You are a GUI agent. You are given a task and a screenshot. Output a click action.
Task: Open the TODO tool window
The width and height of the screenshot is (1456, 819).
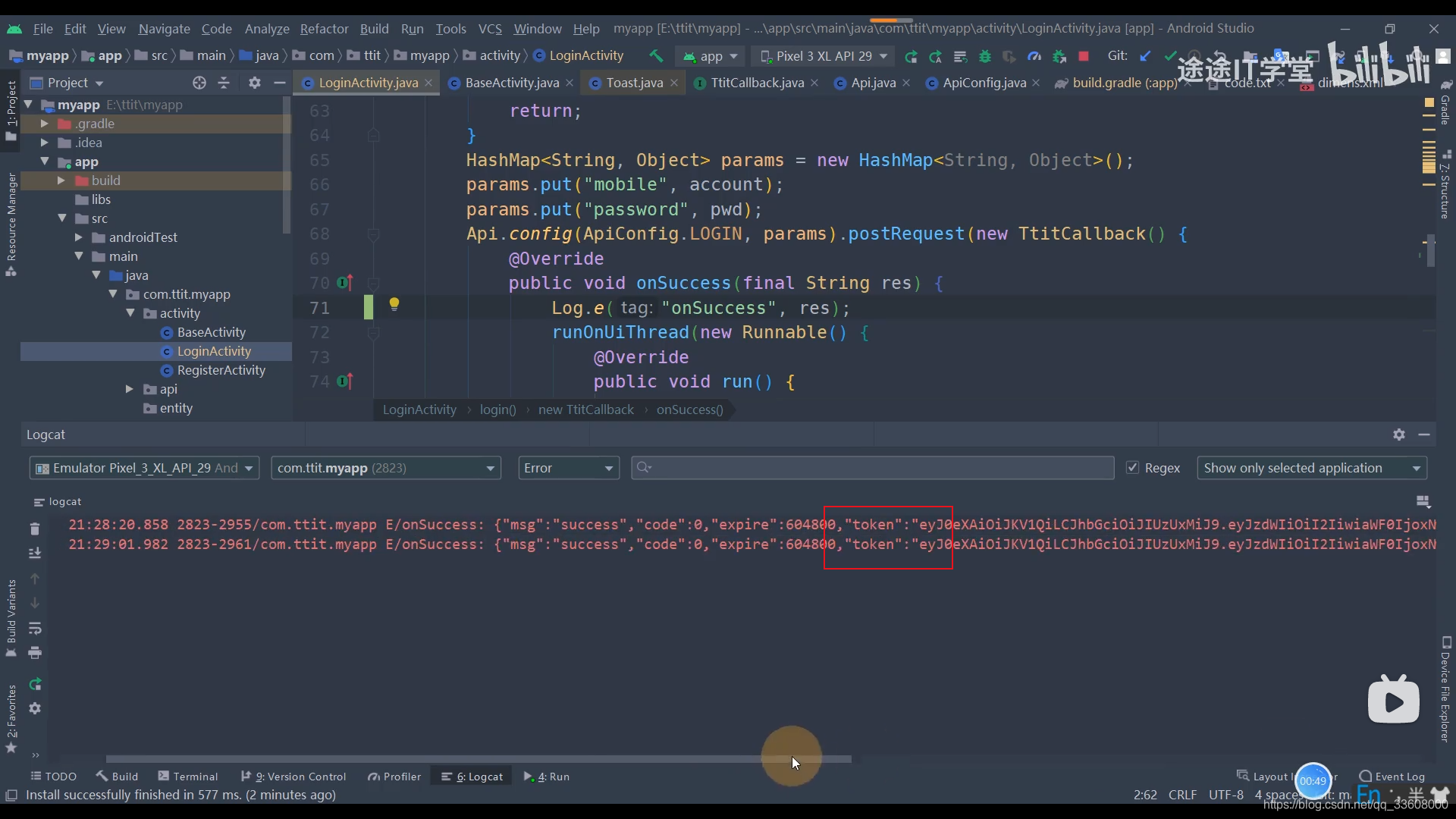[x=54, y=777]
